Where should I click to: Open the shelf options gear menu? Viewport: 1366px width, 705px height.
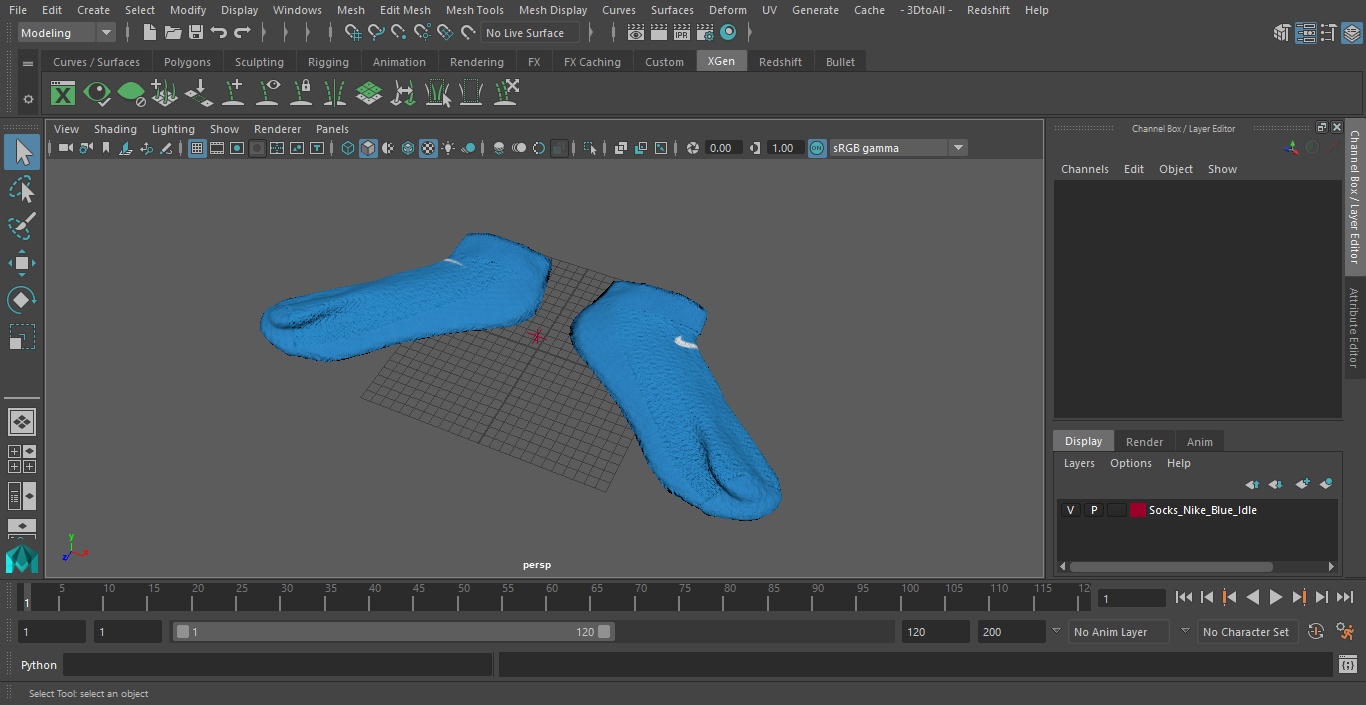(x=28, y=98)
